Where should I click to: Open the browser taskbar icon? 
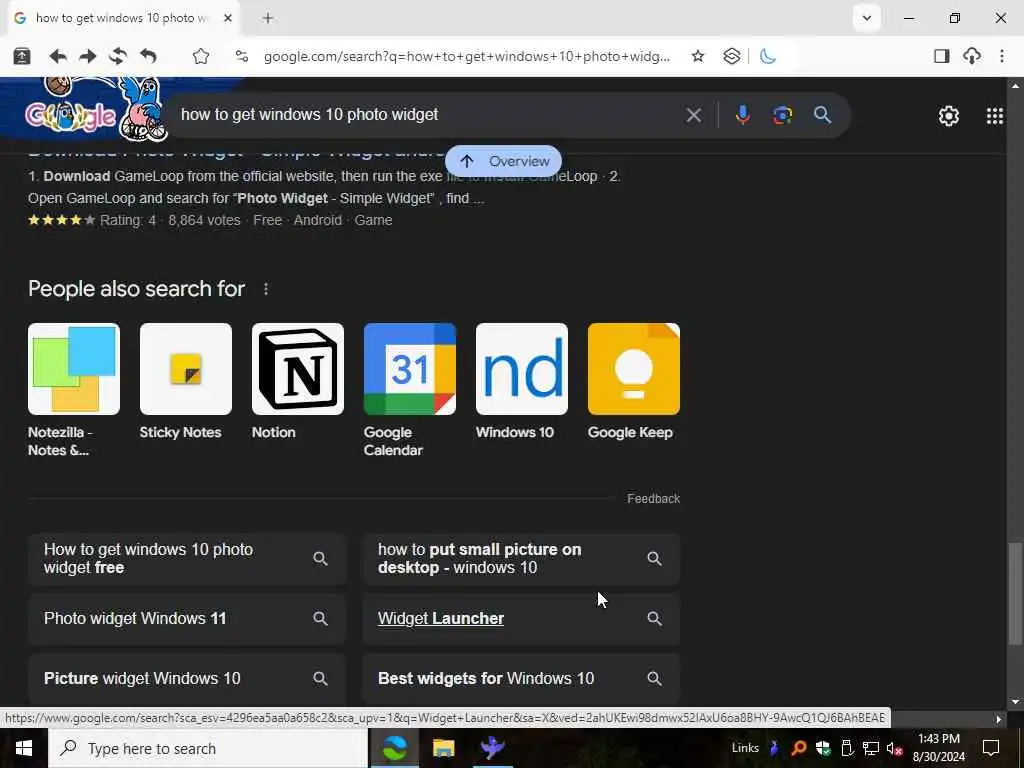coord(394,748)
